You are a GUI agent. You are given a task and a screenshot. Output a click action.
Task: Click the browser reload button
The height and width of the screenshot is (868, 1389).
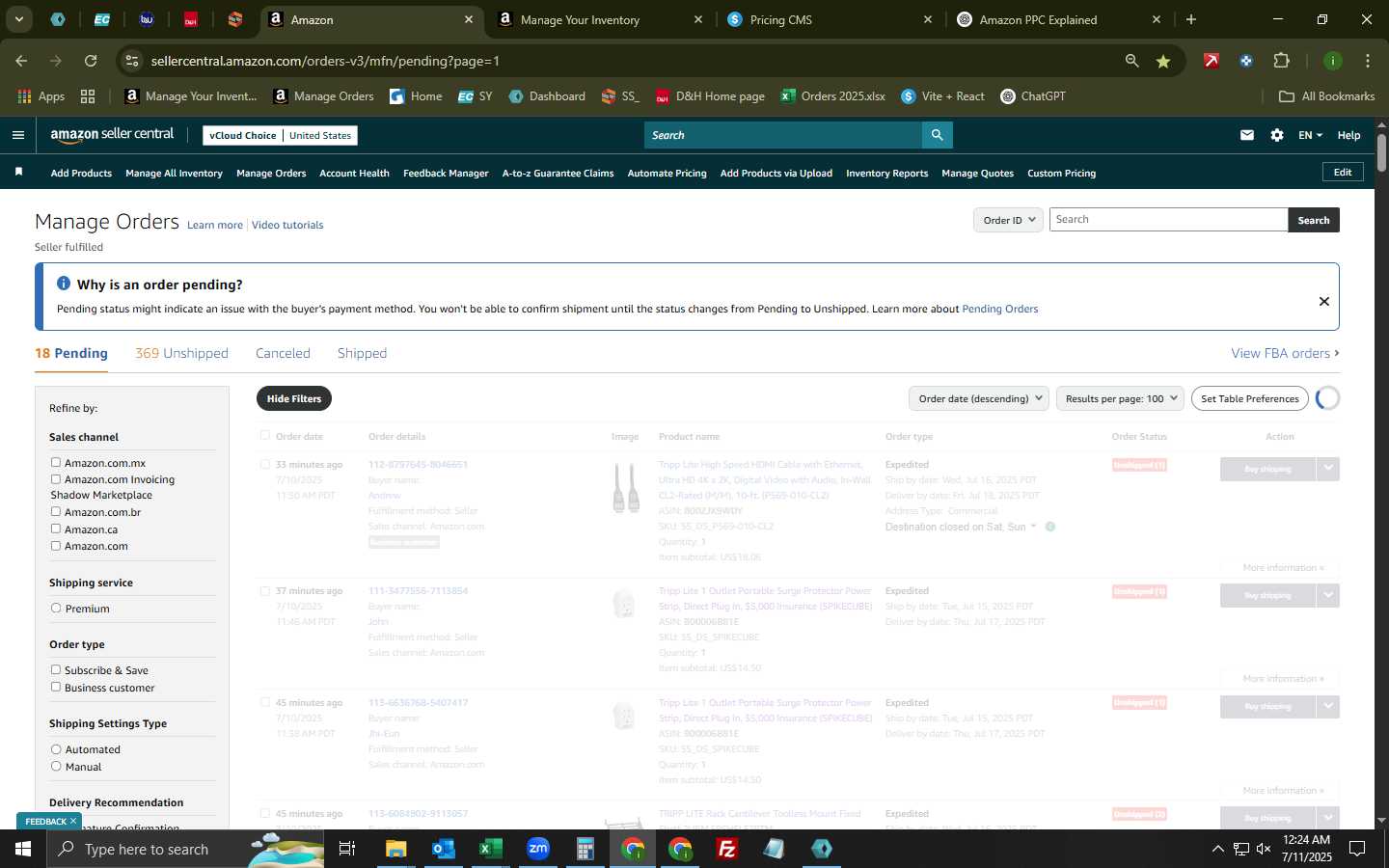(90, 61)
